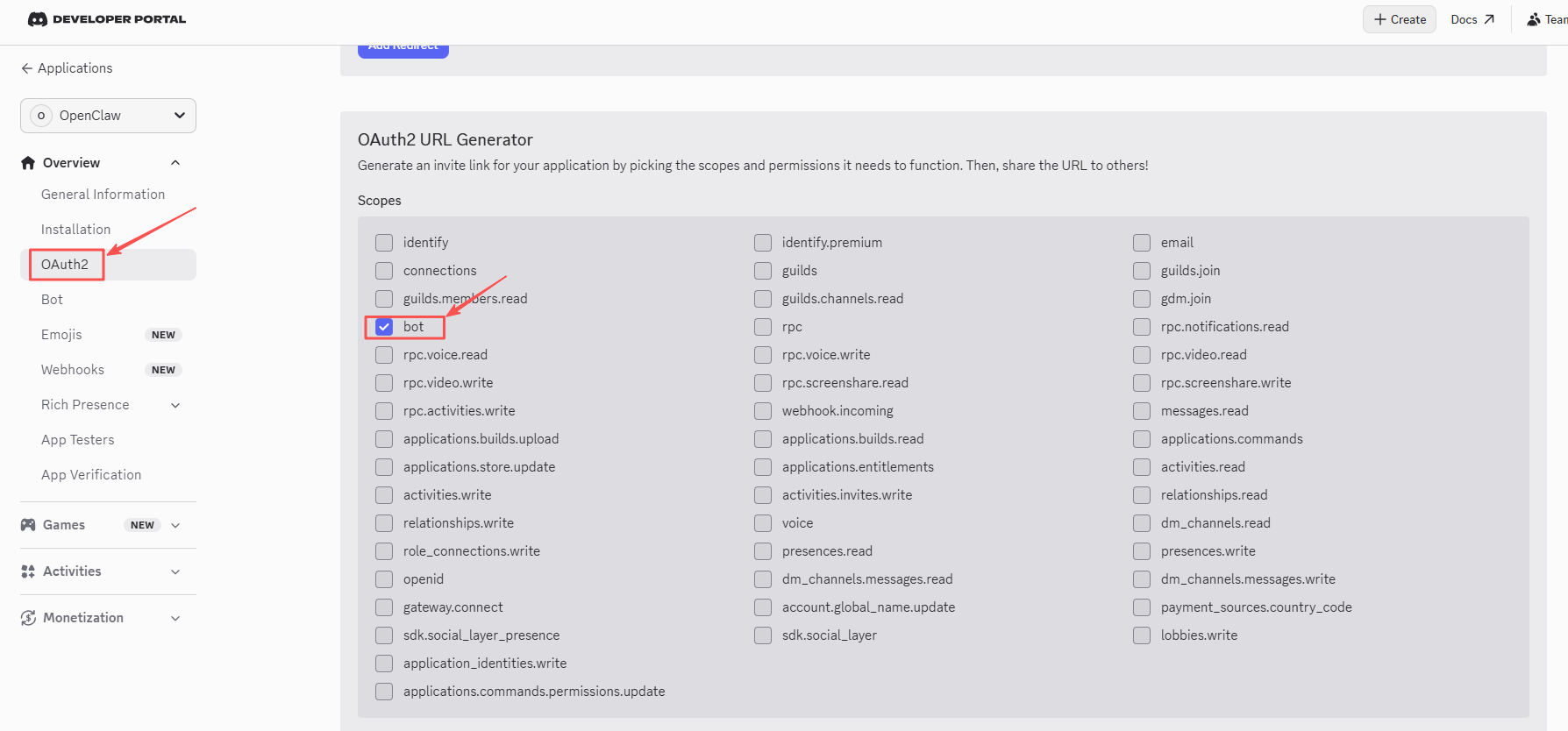This screenshot has width=1568, height=731.
Task: Click the Games controller icon
Action: point(28,525)
